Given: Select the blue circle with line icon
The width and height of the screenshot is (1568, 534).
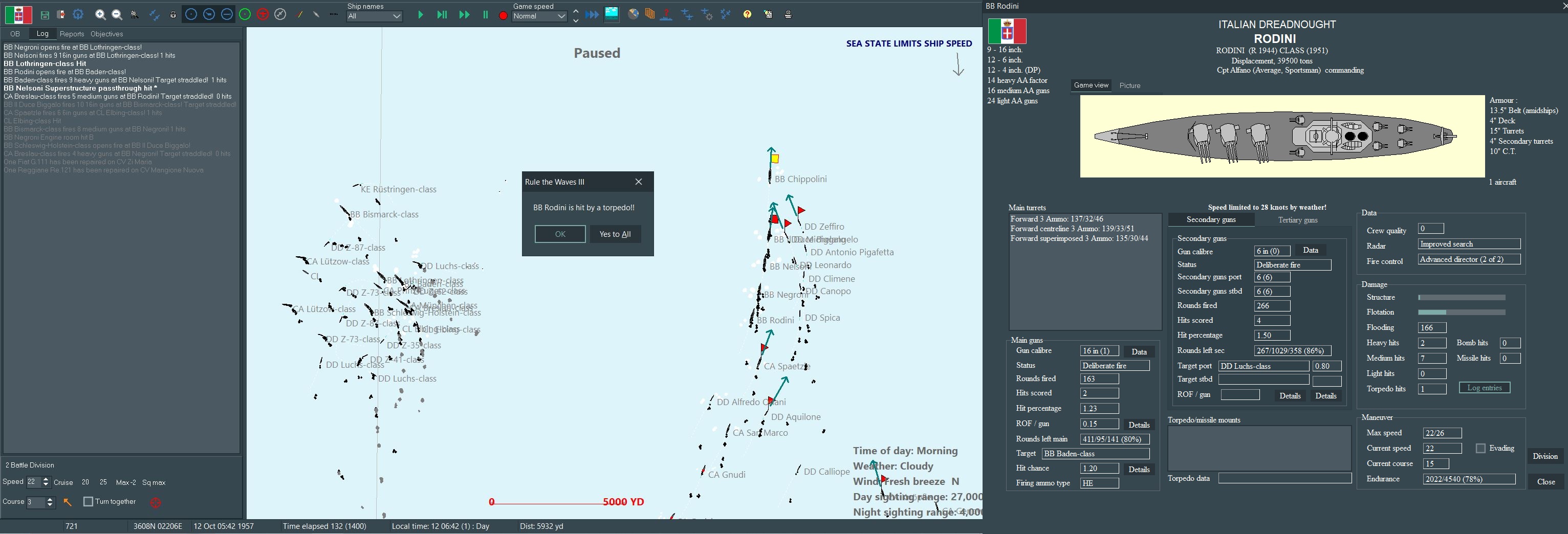Looking at the screenshot, I should coord(226,14).
